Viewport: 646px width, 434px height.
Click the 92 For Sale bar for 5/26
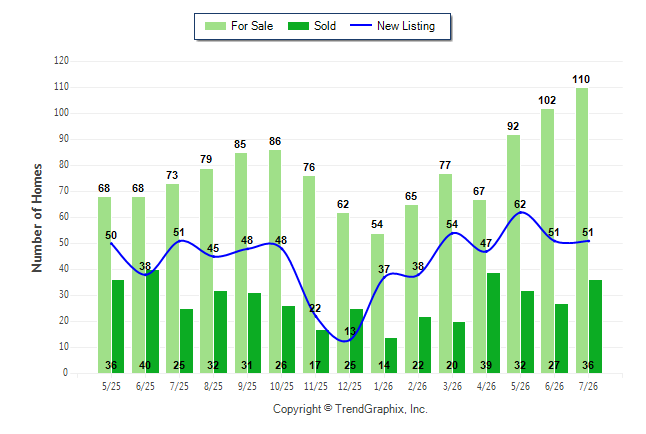pyautogui.click(x=514, y=254)
